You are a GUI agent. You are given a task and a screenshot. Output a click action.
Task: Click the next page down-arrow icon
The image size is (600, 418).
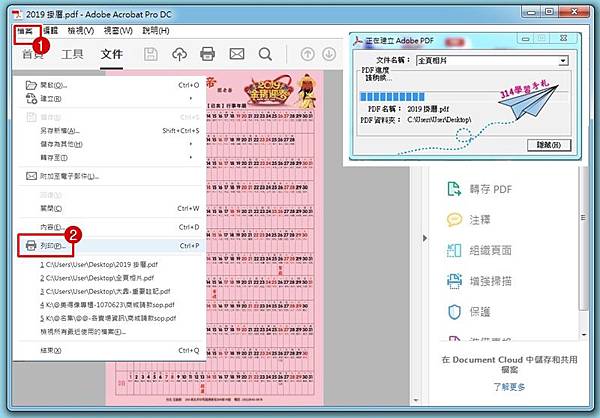(x=329, y=54)
